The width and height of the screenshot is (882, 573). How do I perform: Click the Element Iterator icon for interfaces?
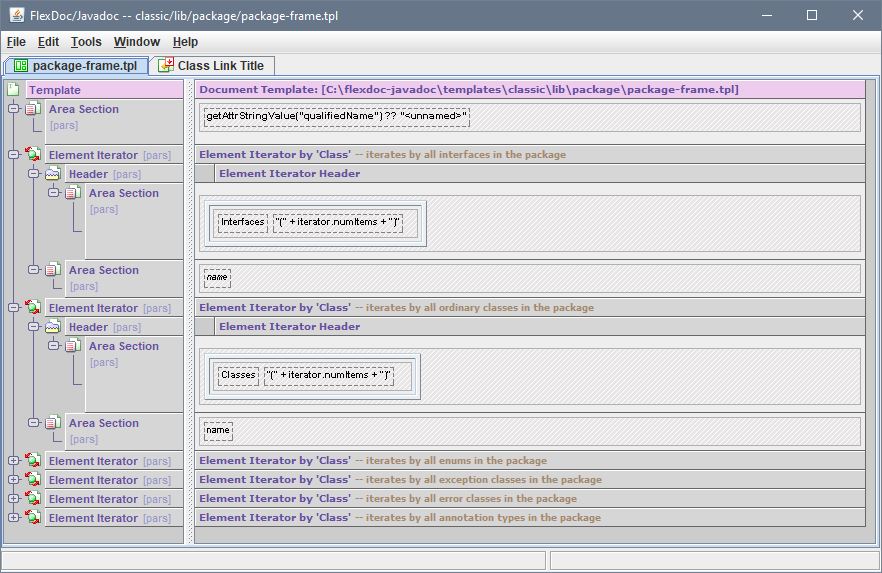[33, 155]
